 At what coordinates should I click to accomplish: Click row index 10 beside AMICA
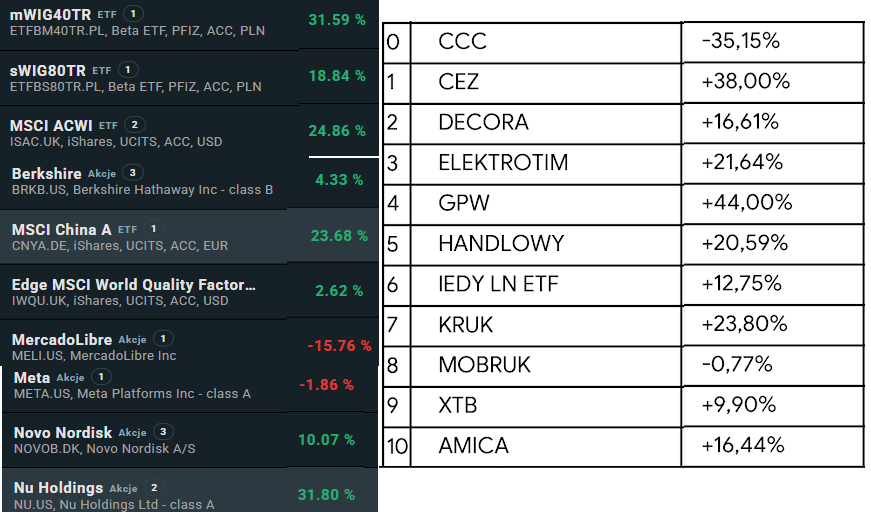pos(397,445)
